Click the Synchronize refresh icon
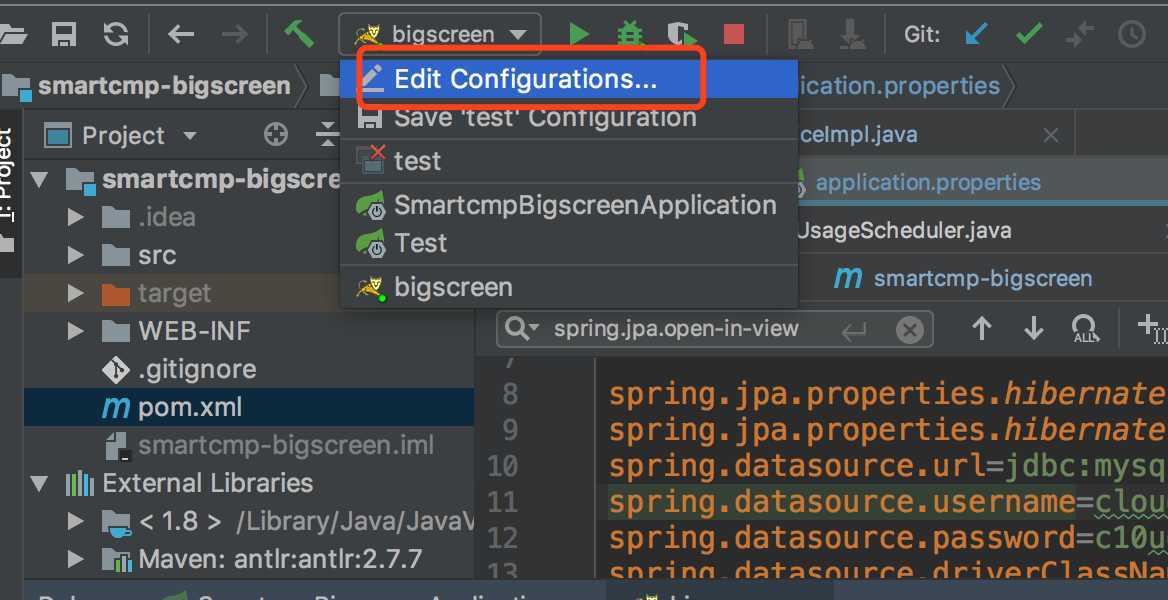This screenshot has height=600, width=1168. (115, 34)
